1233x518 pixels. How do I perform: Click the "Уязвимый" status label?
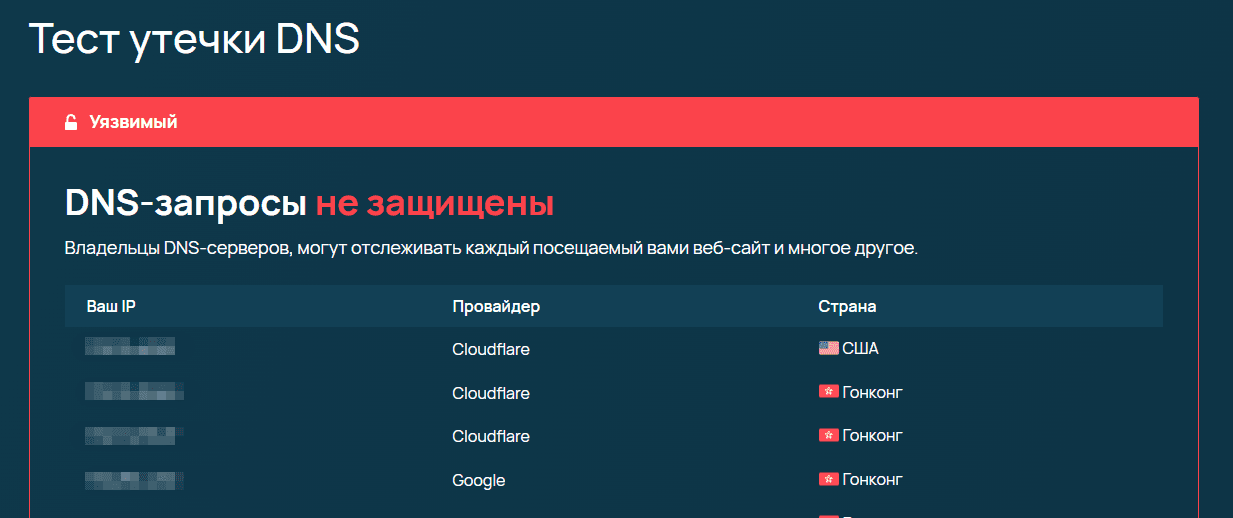click(133, 123)
